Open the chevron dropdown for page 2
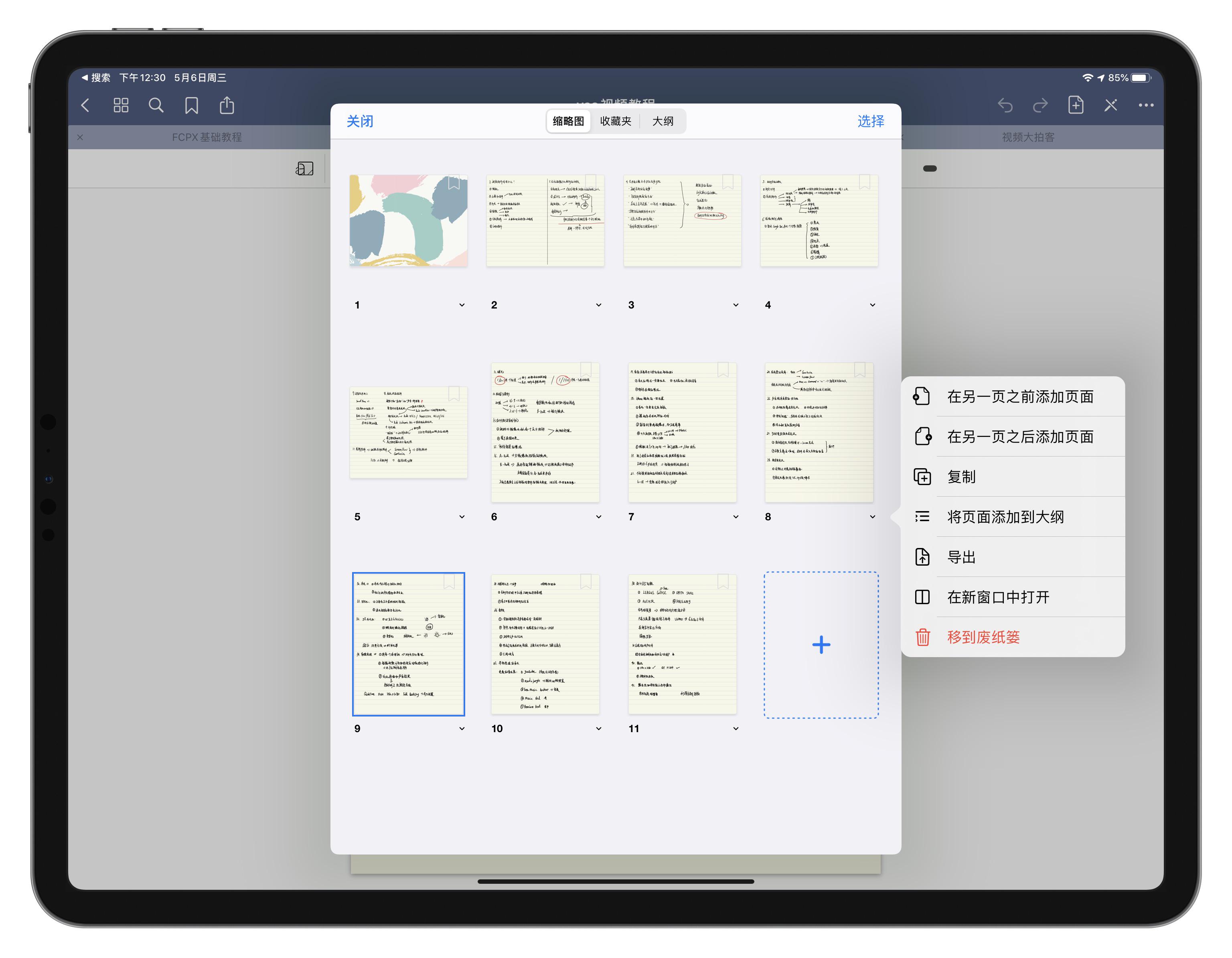1232x958 pixels. pyautogui.click(x=598, y=305)
